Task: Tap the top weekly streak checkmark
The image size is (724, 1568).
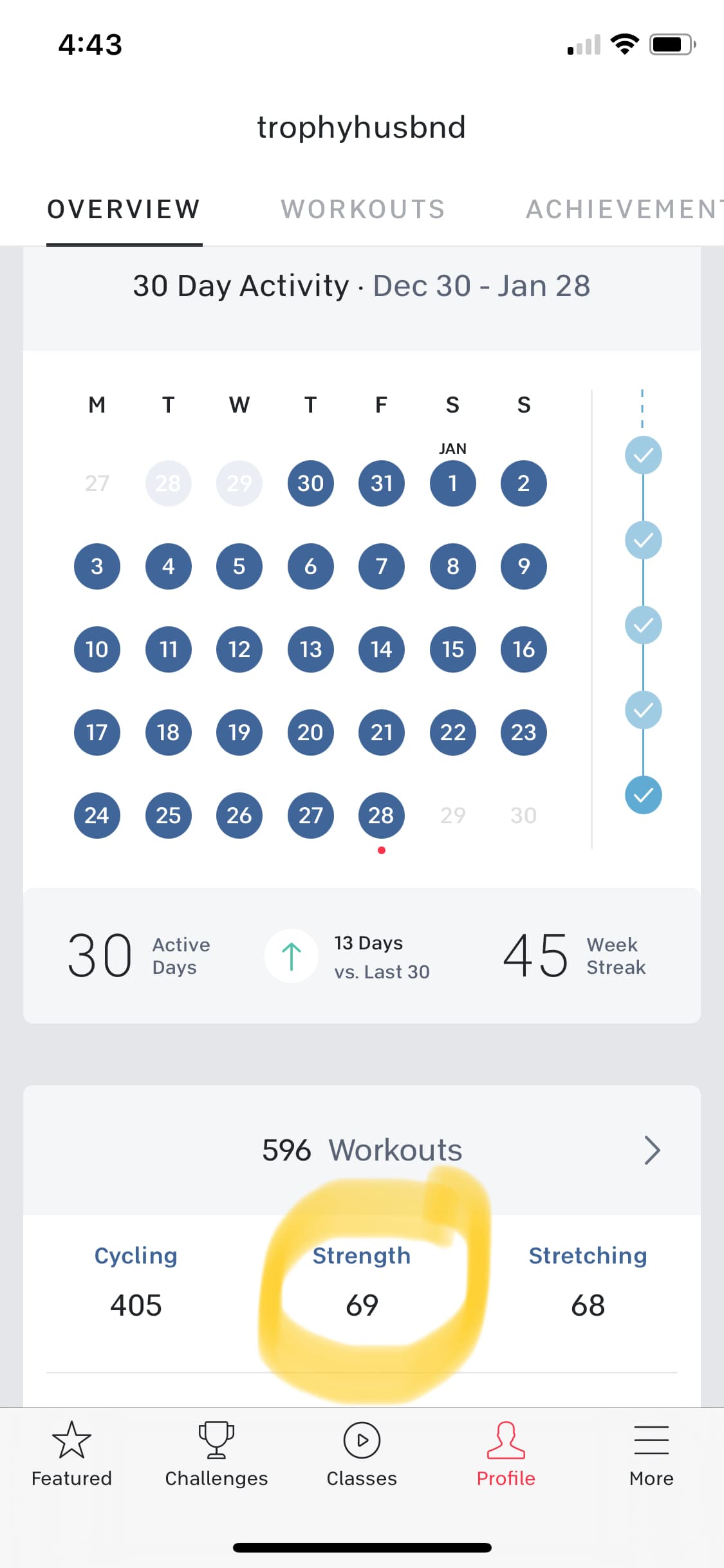Action: (x=643, y=455)
